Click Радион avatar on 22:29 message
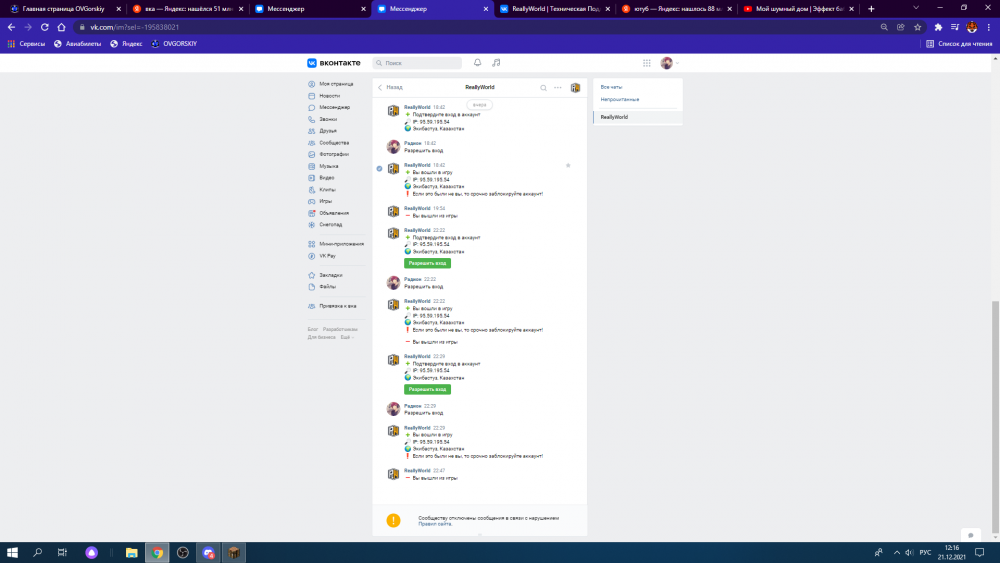The height and width of the screenshot is (563, 1000). pyautogui.click(x=393, y=409)
